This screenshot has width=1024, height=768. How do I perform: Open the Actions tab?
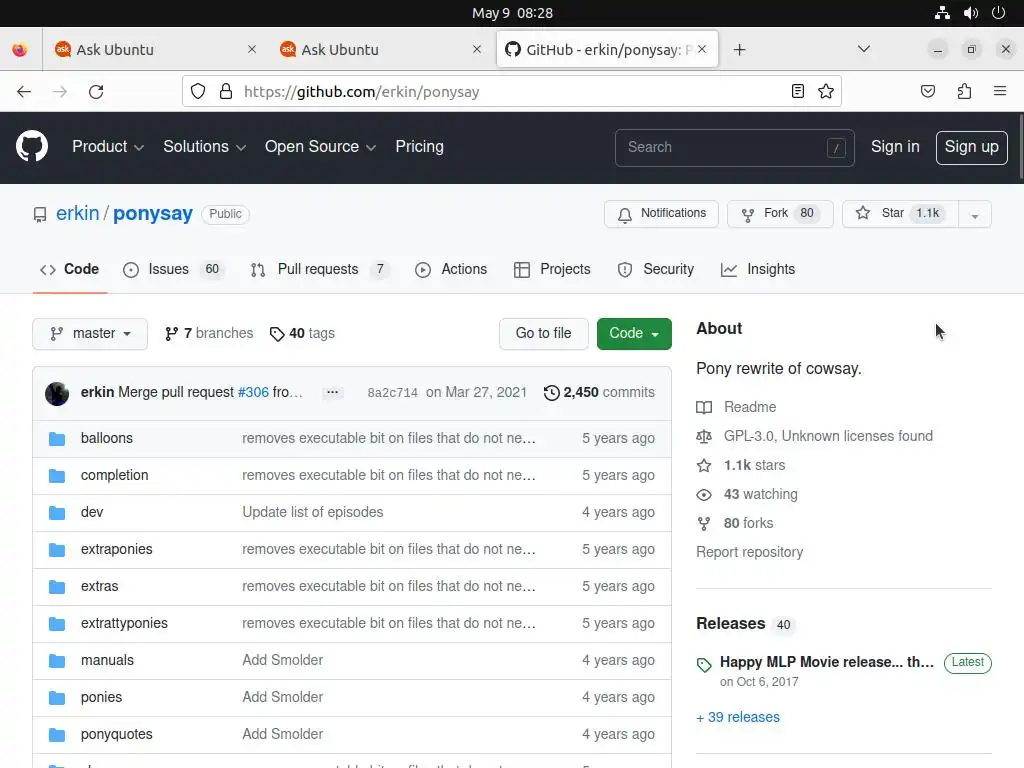[x=451, y=270]
